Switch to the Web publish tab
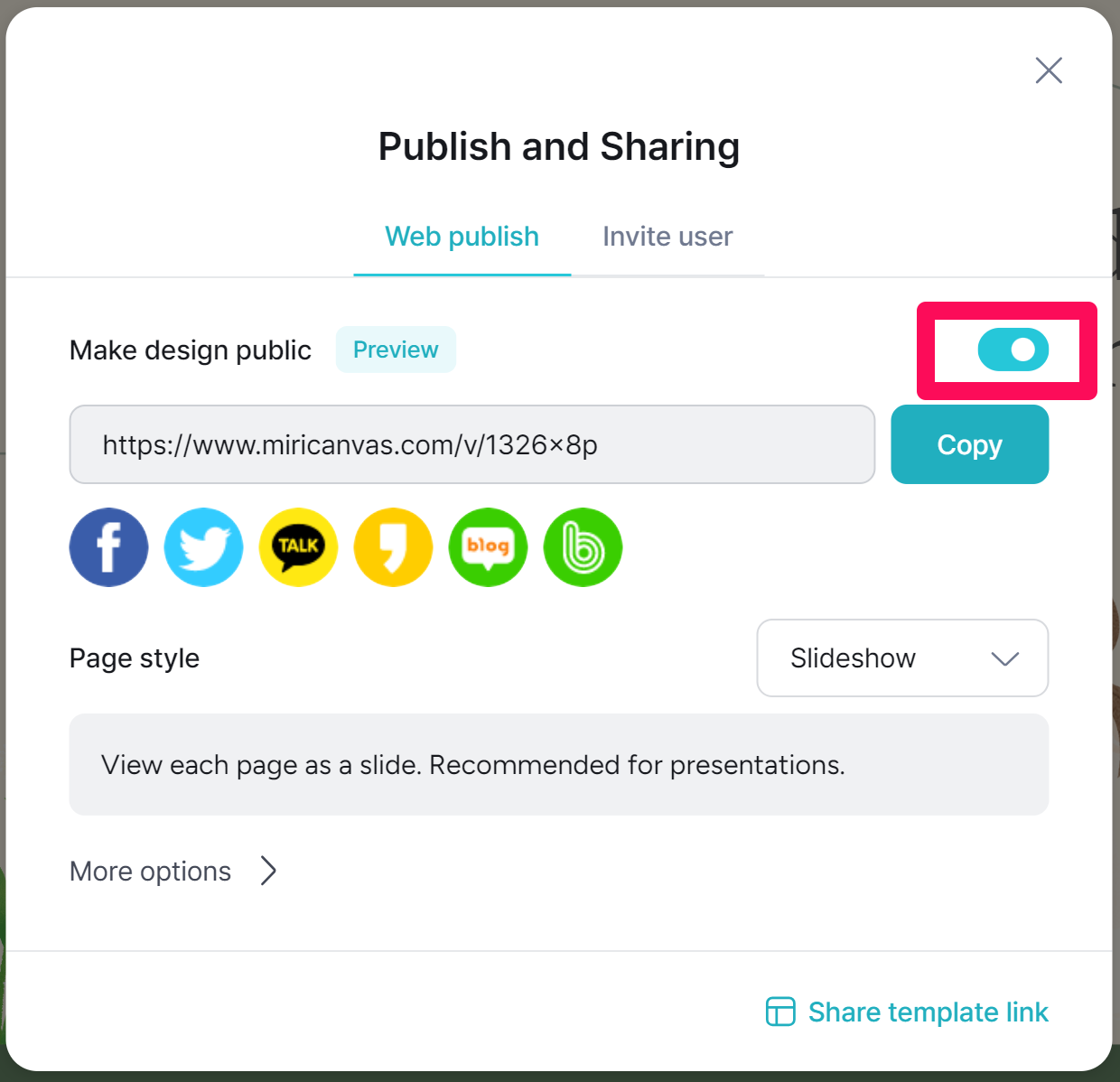Screen dimensions: 1120x1082 tap(462, 237)
